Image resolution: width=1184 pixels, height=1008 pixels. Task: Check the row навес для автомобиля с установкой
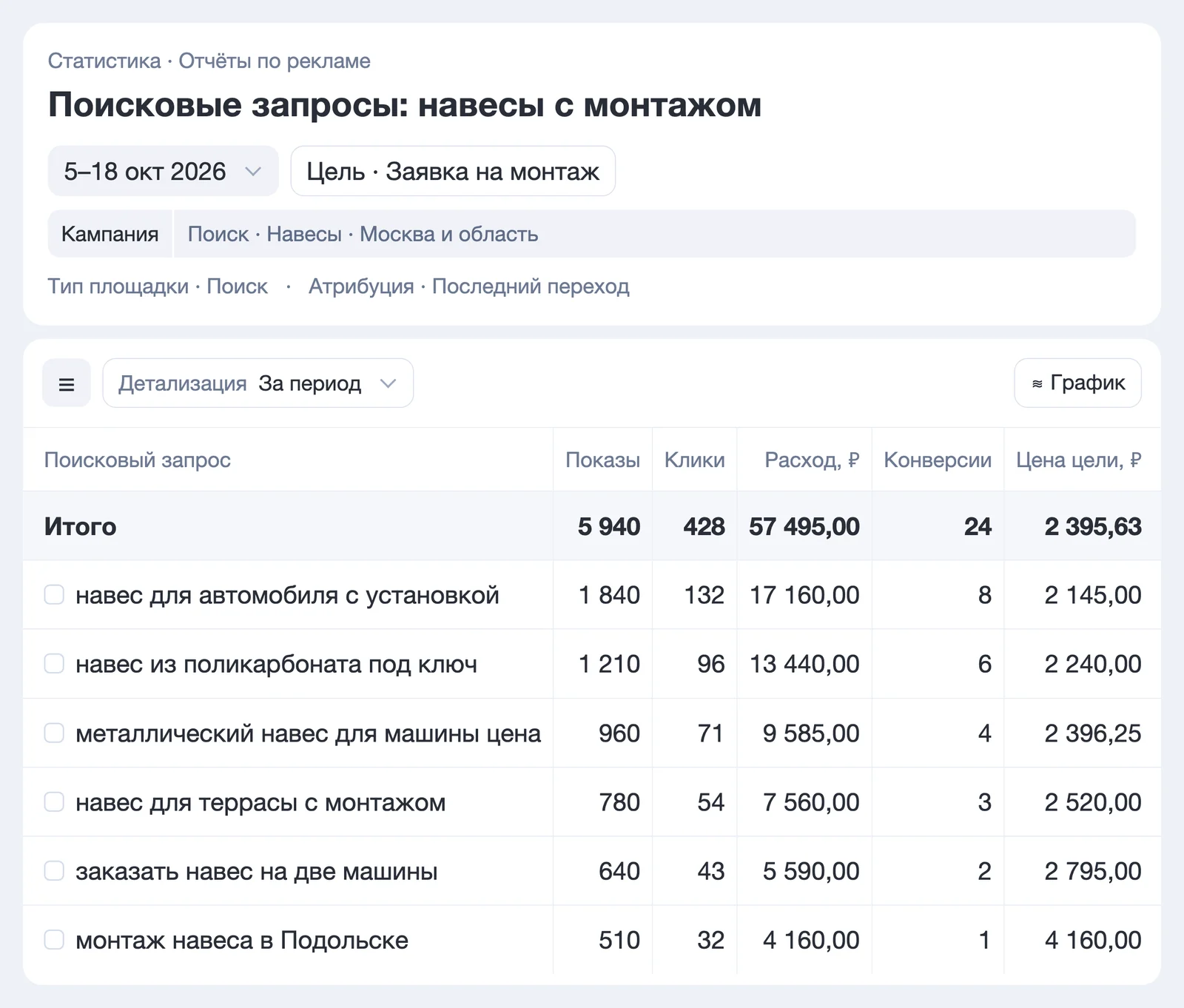(x=54, y=594)
